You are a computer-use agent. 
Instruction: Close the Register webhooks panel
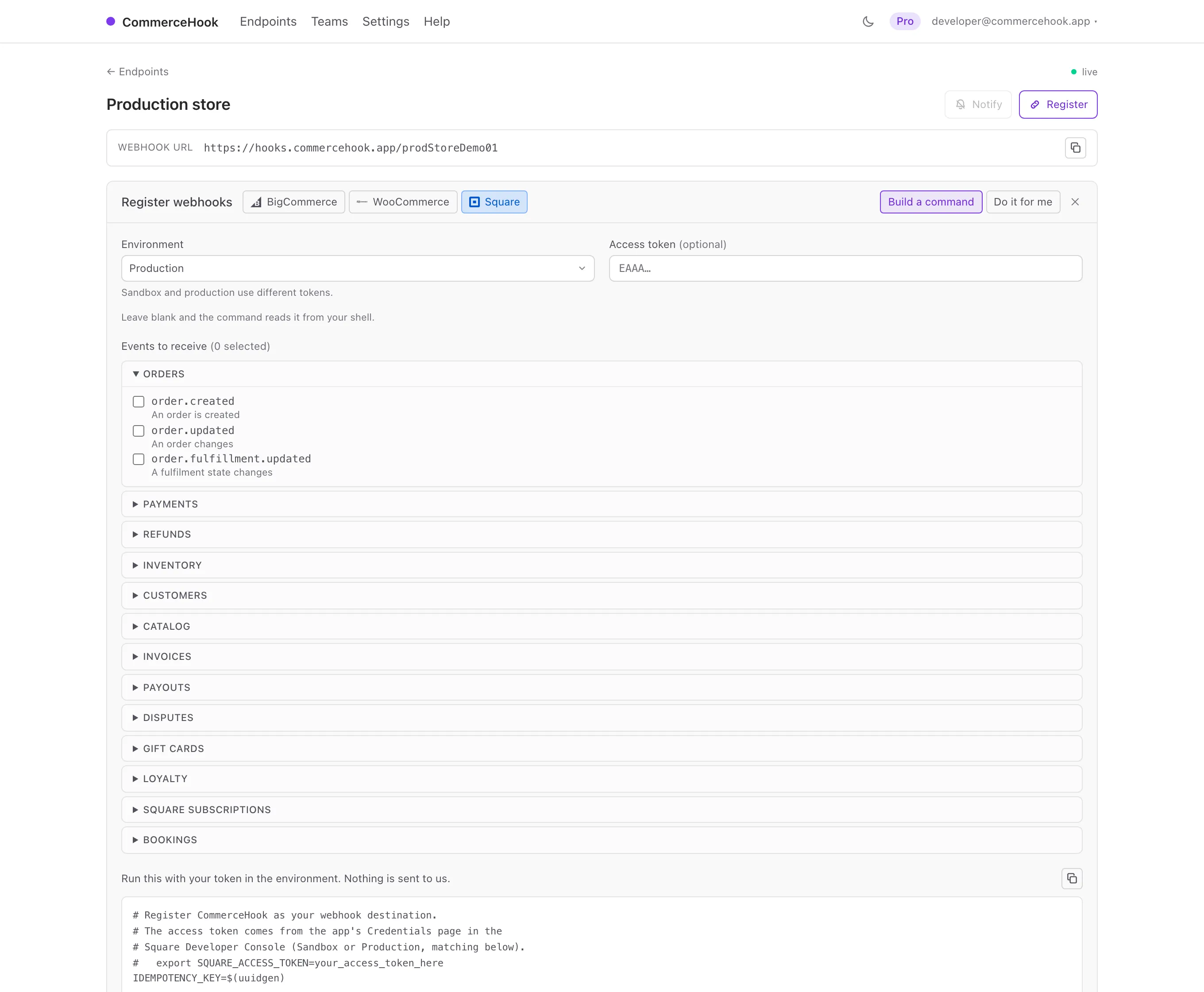point(1075,201)
